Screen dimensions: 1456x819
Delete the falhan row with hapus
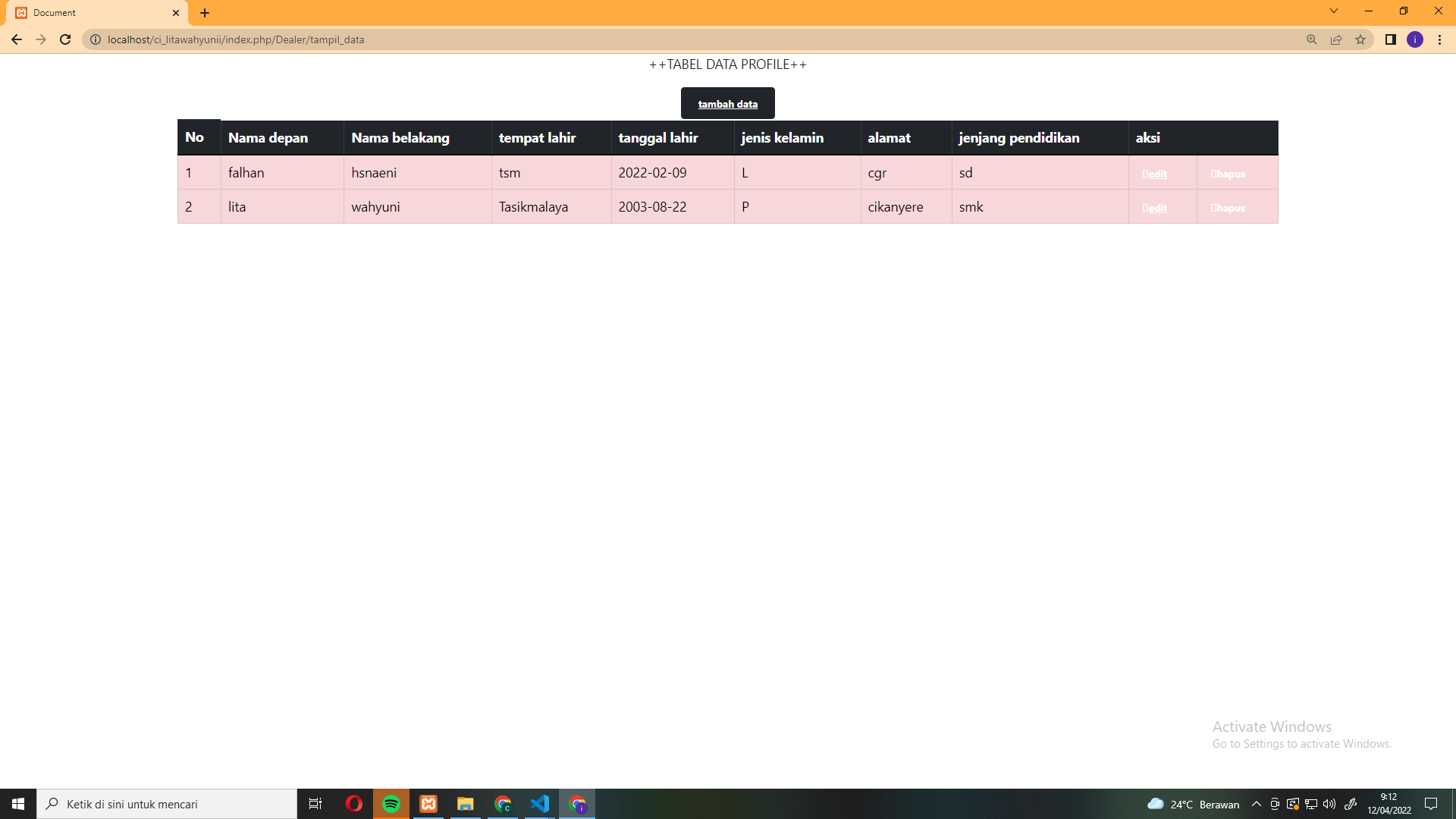click(x=1228, y=174)
